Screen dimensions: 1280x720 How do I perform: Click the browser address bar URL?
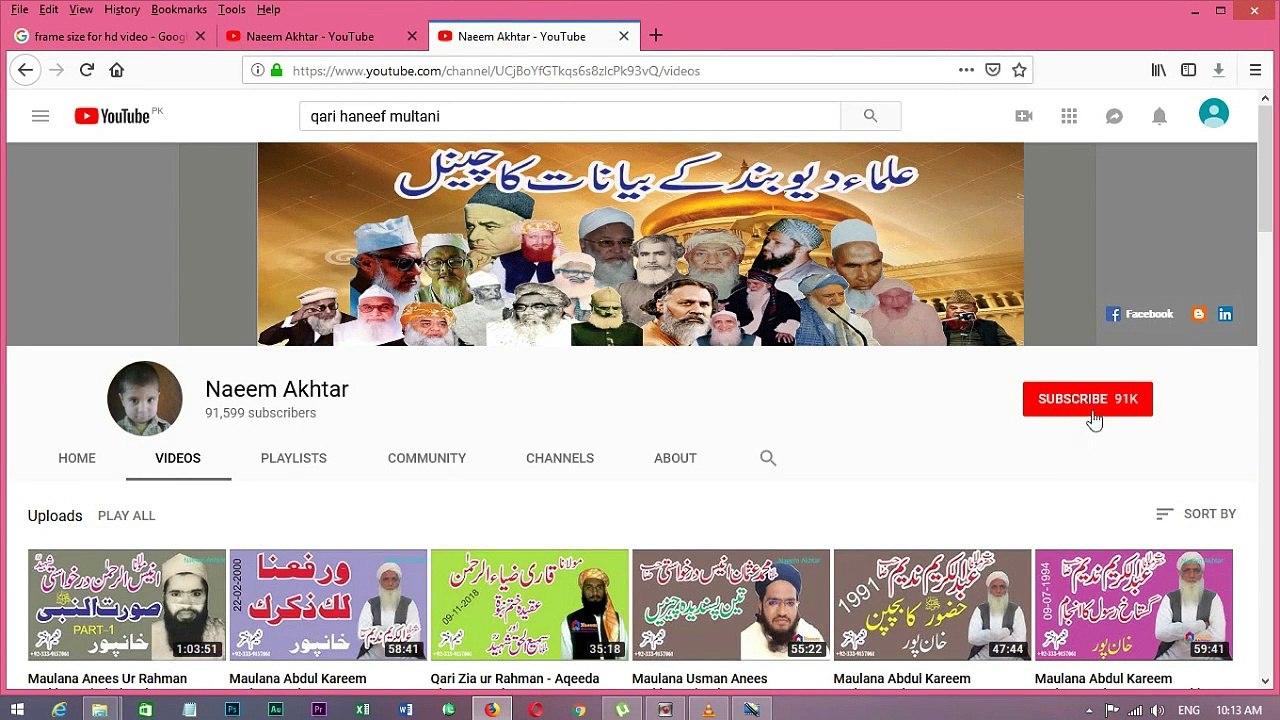pyautogui.click(x=496, y=71)
